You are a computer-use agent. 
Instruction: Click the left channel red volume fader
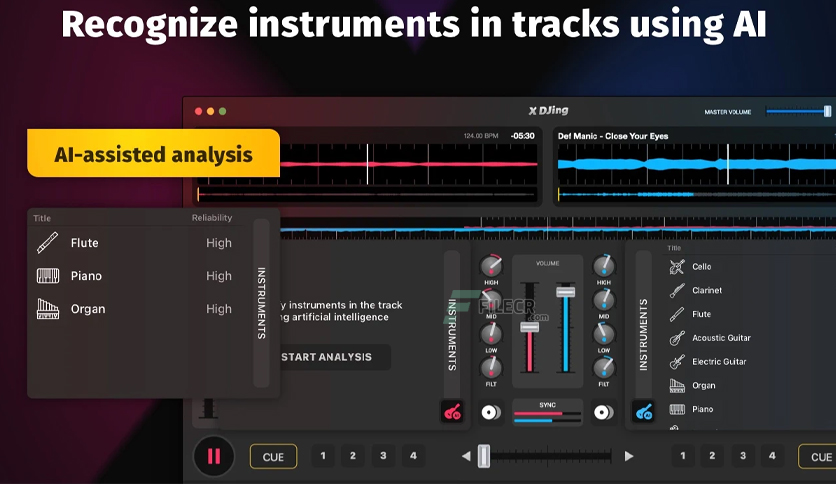coord(529,327)
